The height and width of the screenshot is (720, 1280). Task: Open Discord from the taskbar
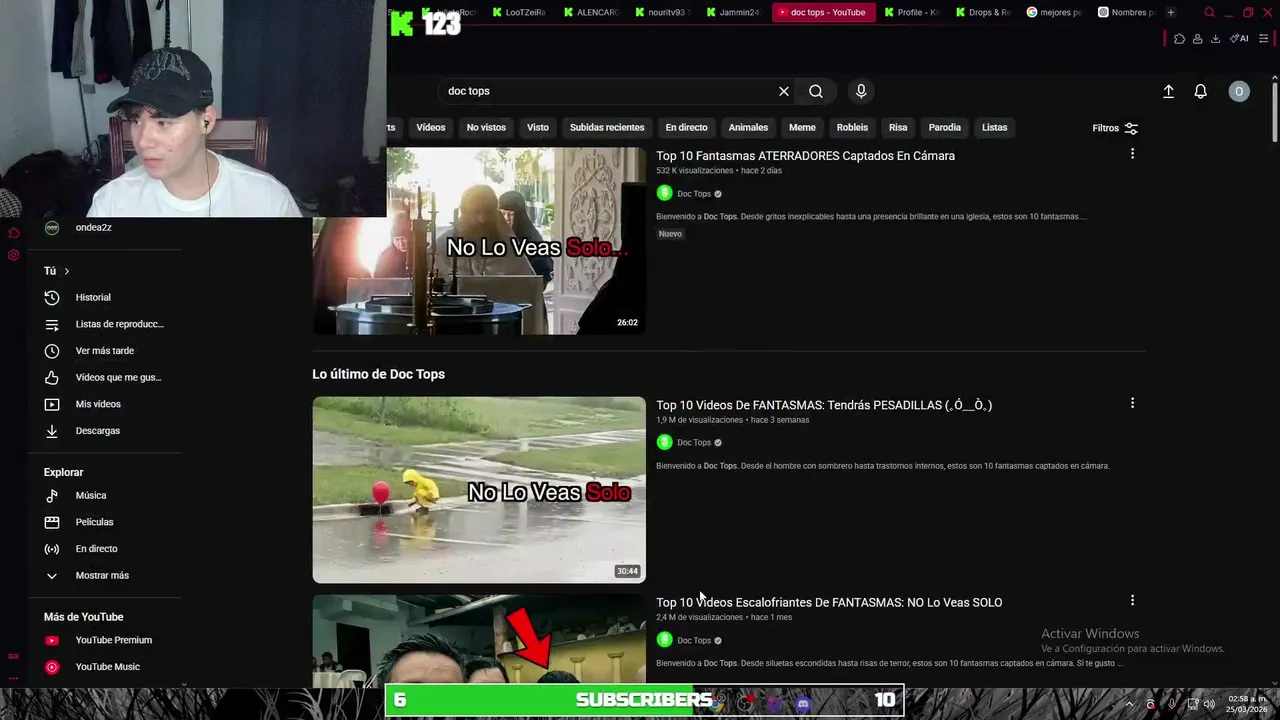point(803,704)
